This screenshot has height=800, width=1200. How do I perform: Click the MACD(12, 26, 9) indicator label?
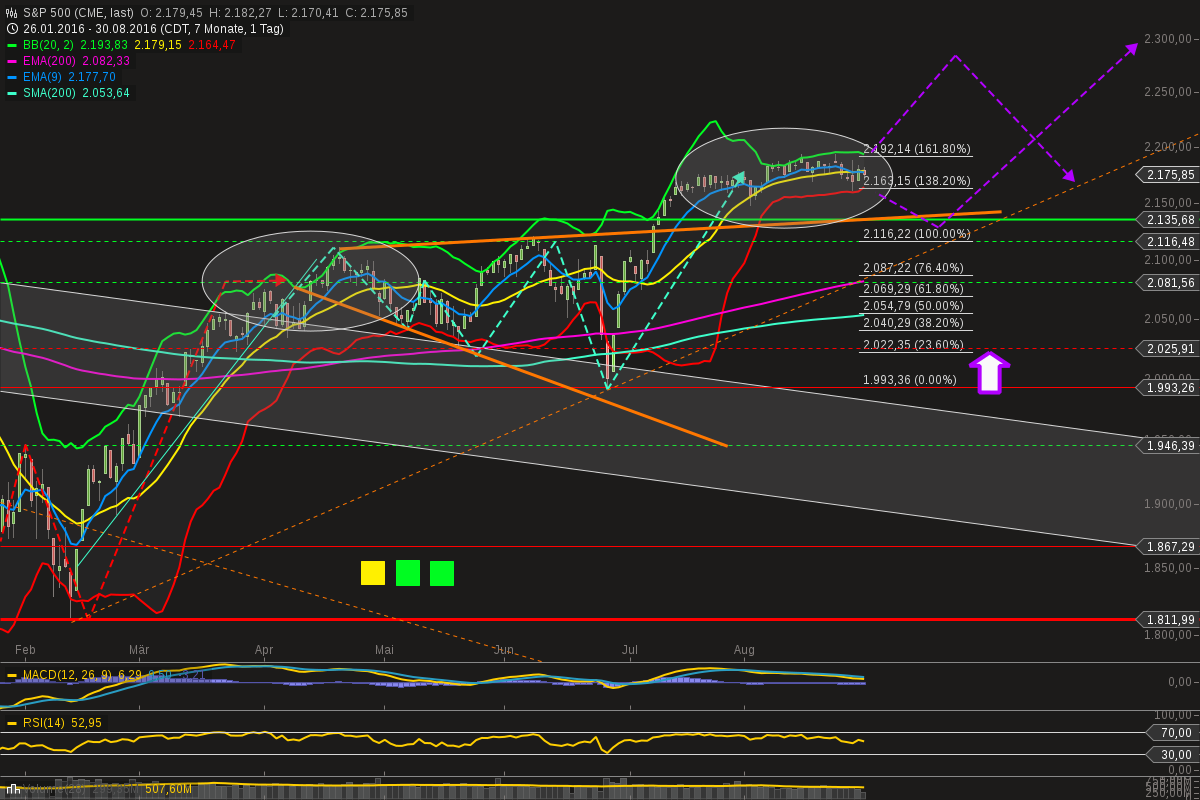(x=67, y=675)
